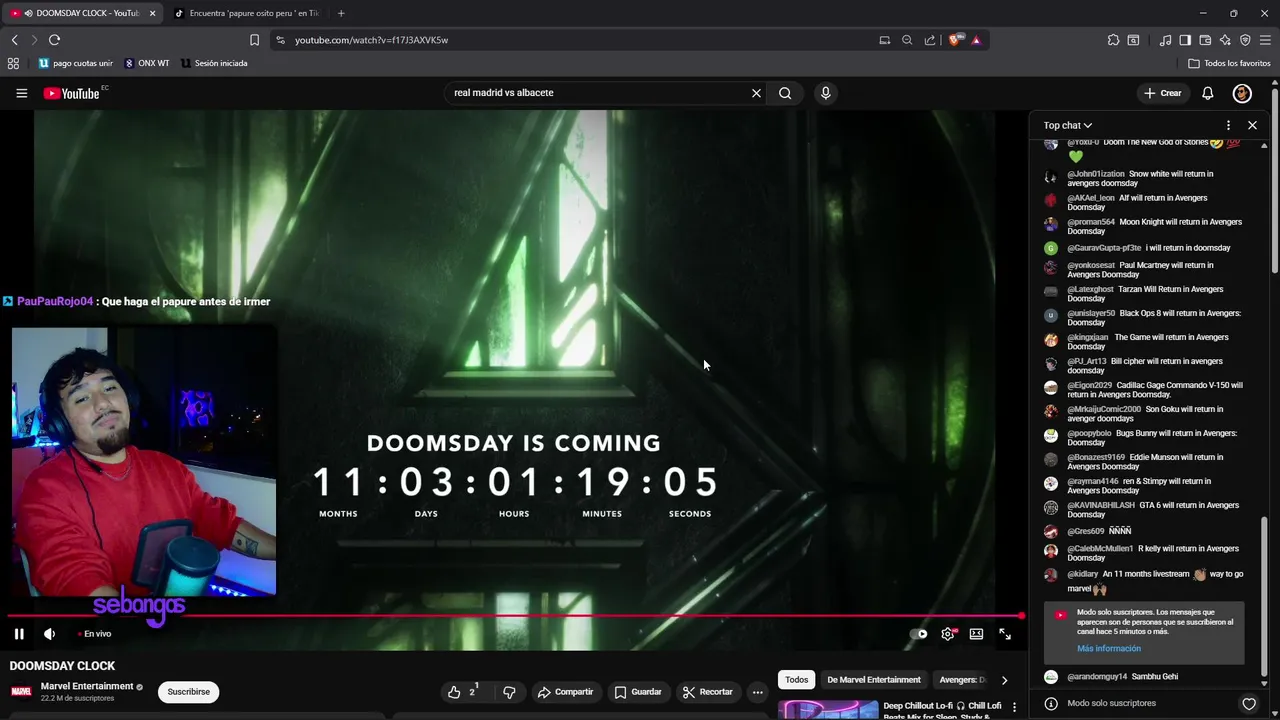Close the DOOMSDAY CLOCK tab

click(x=152, y=13)
